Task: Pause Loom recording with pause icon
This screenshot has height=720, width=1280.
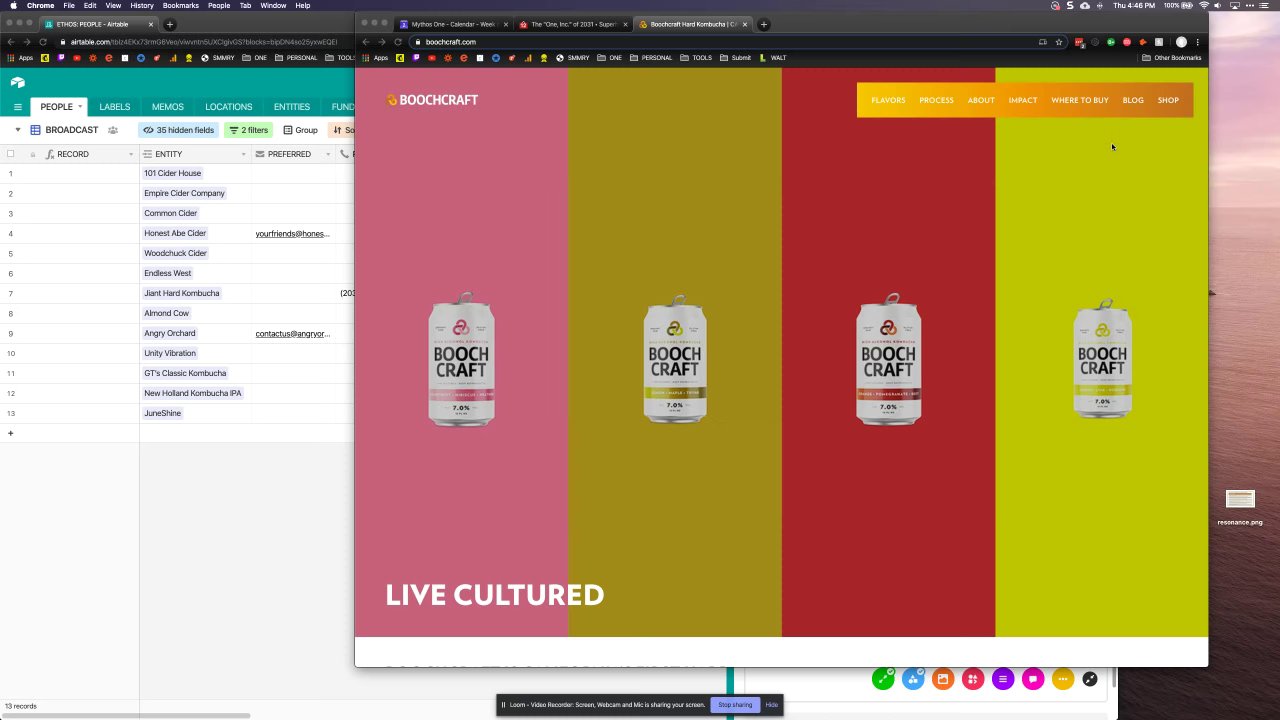Action: click(x=503, y=705)
